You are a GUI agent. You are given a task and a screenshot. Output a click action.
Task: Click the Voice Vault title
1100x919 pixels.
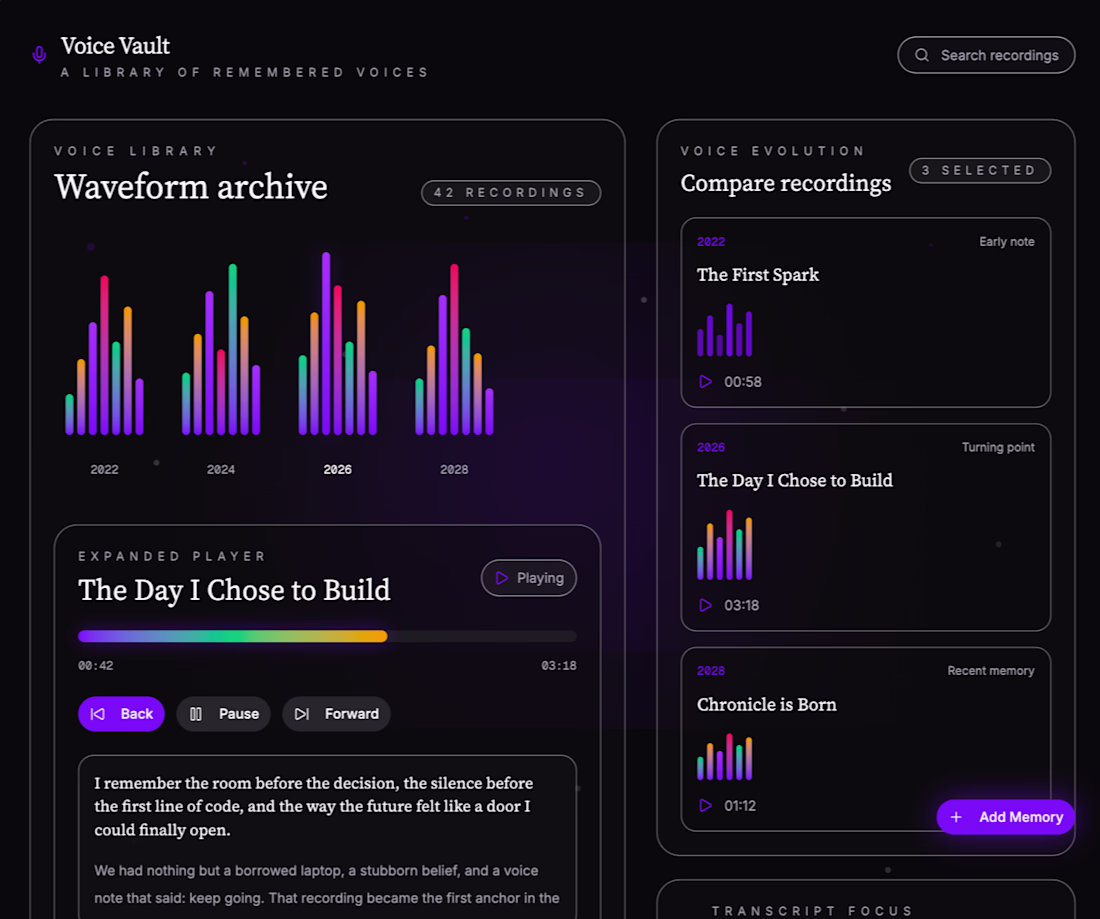coord(115,46)
